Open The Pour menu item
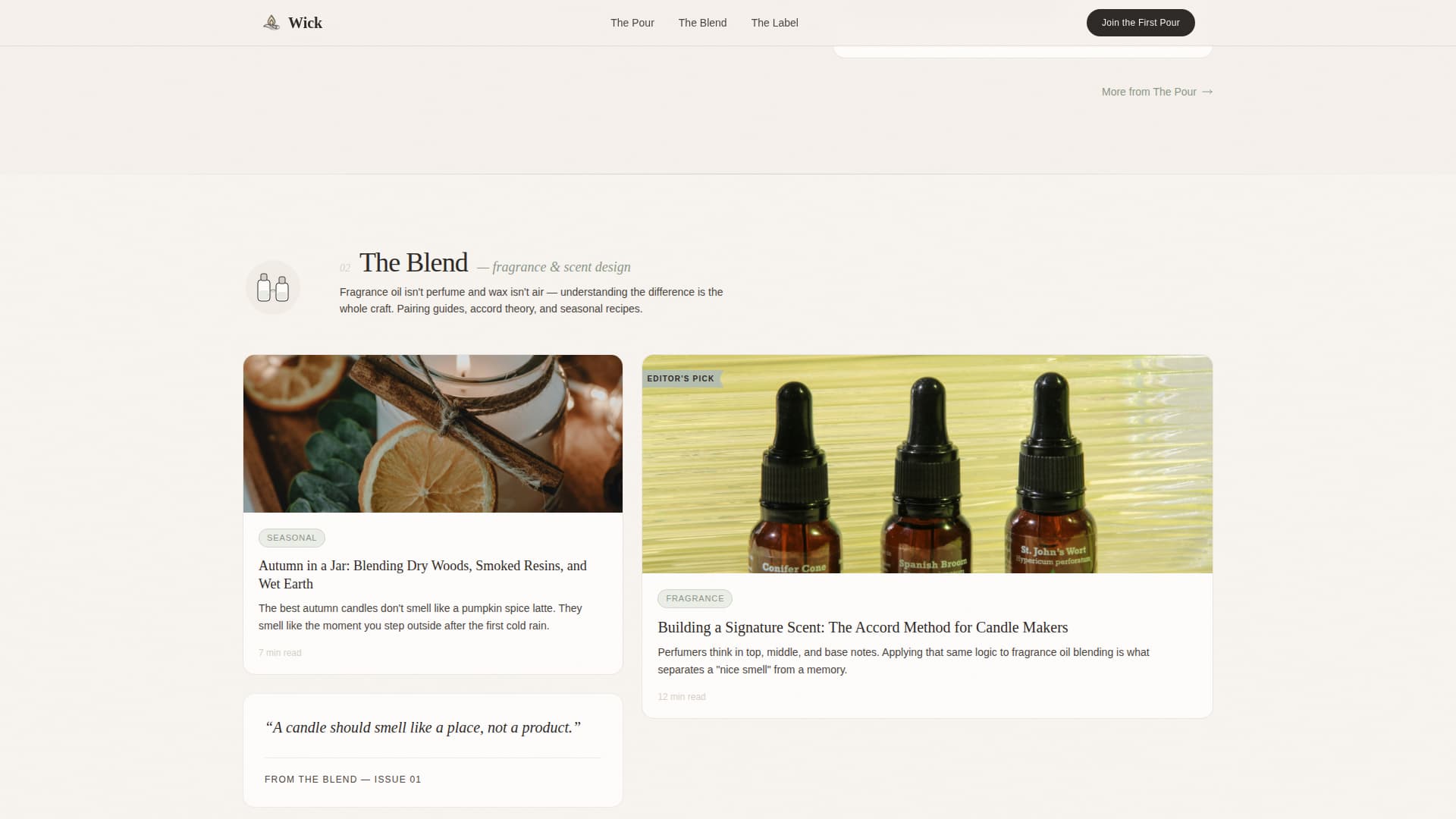The height and width of the screenshot is (819, 1456). pos(632,23)
